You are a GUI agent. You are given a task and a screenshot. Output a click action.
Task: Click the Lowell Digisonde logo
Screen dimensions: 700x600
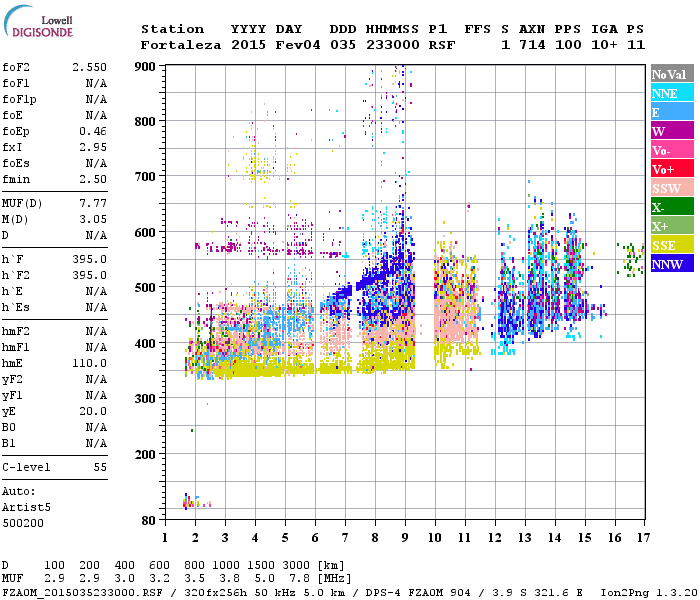38,22
